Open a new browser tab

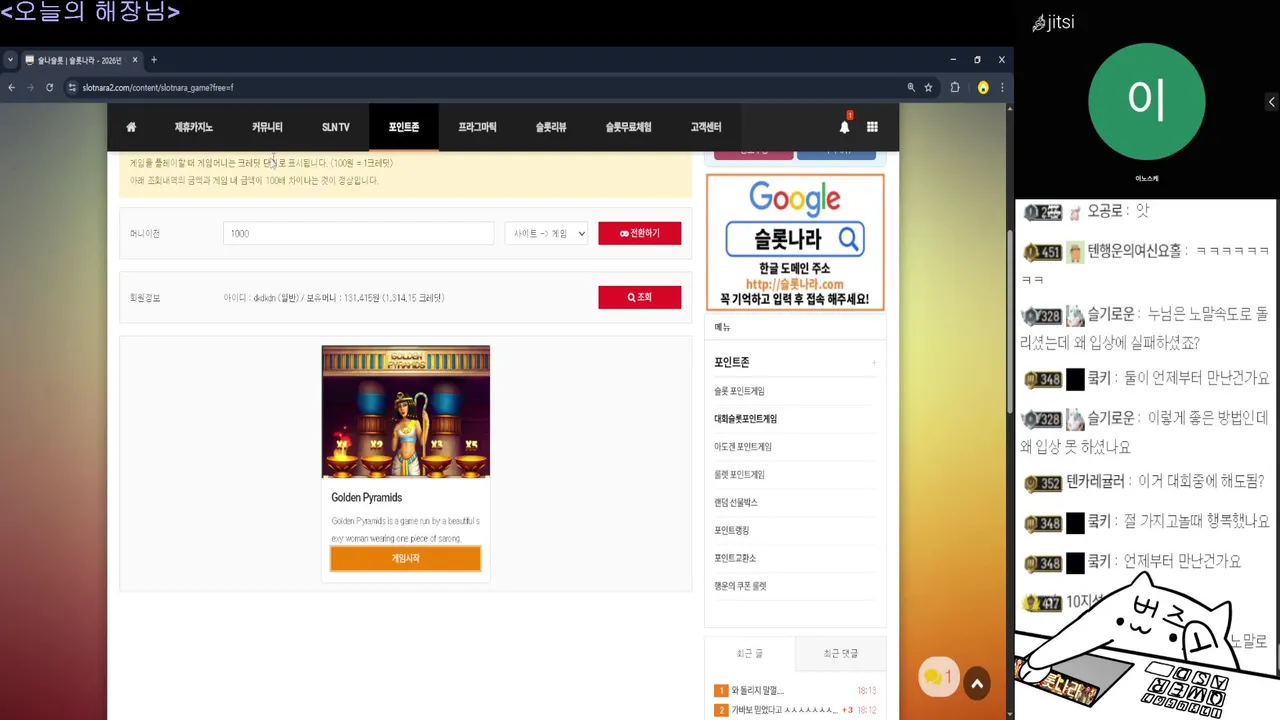click(153, 60)
